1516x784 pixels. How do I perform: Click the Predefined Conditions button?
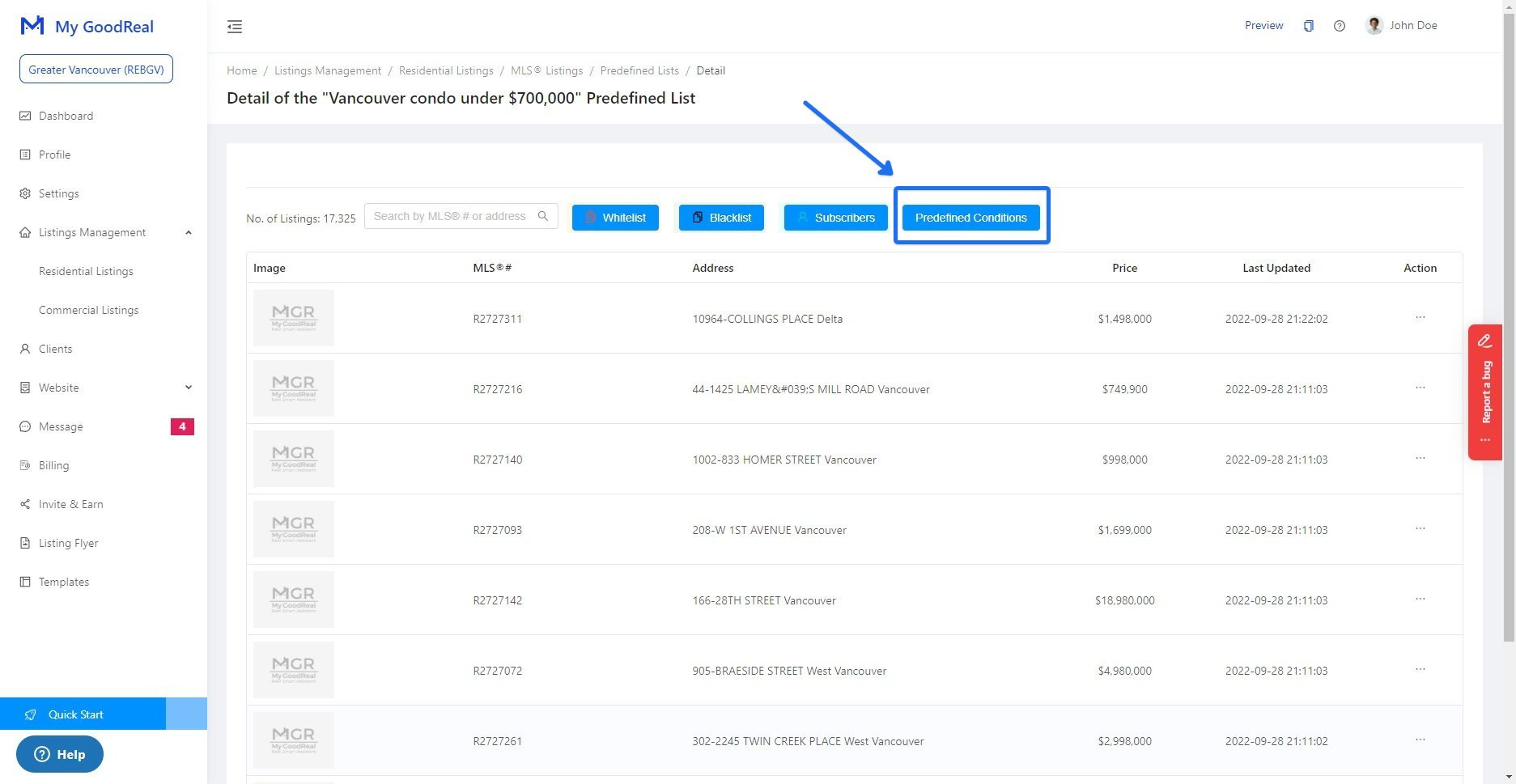[x=970, y=217]
